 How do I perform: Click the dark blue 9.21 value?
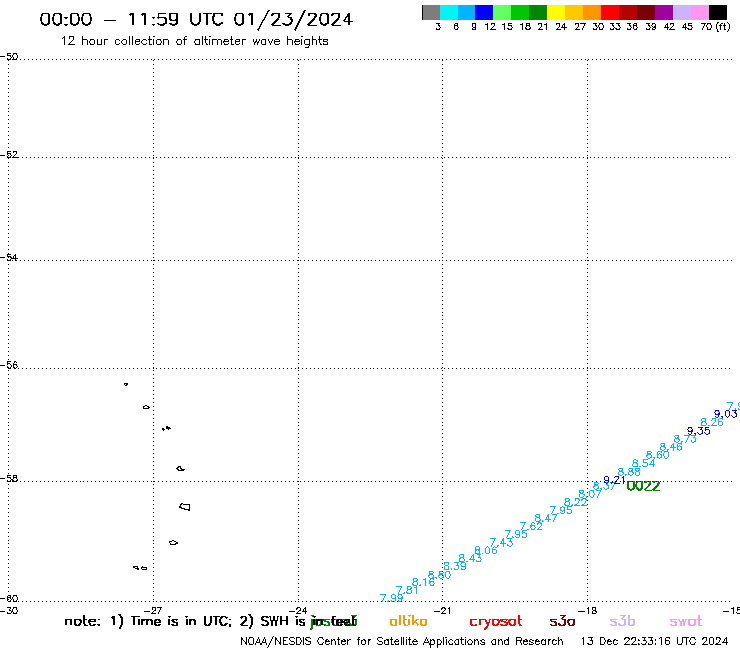[x=614, y=480]
